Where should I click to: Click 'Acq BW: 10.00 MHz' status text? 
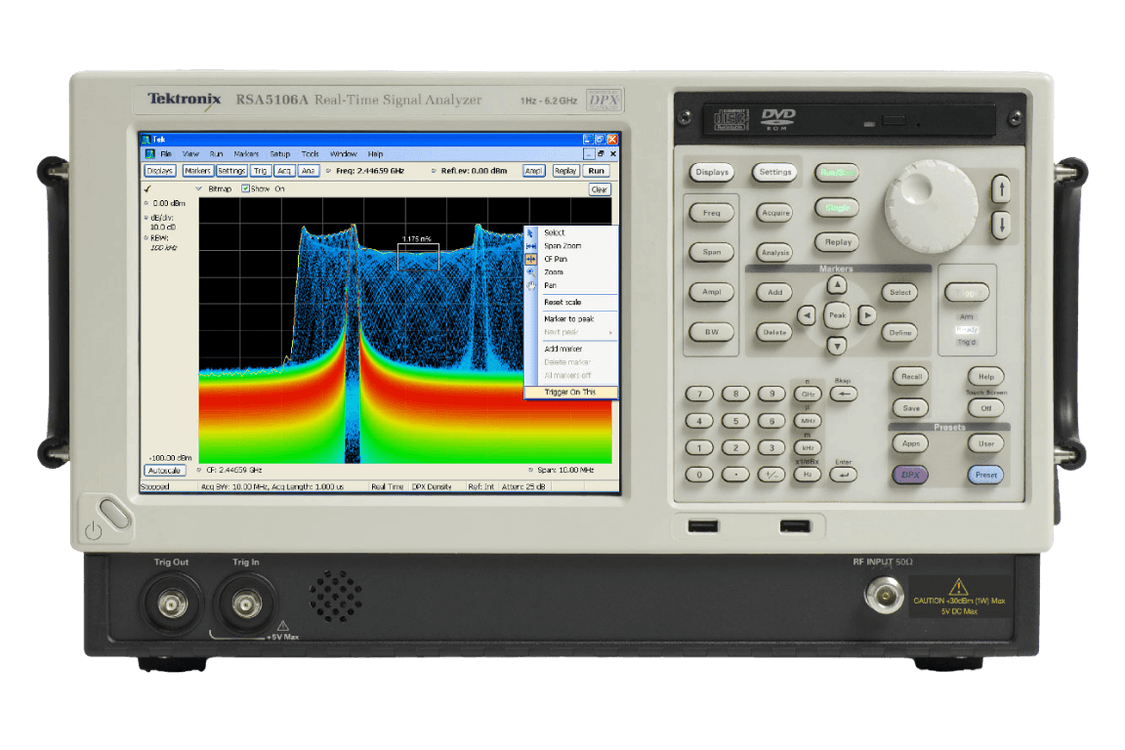tap(234, 487)
